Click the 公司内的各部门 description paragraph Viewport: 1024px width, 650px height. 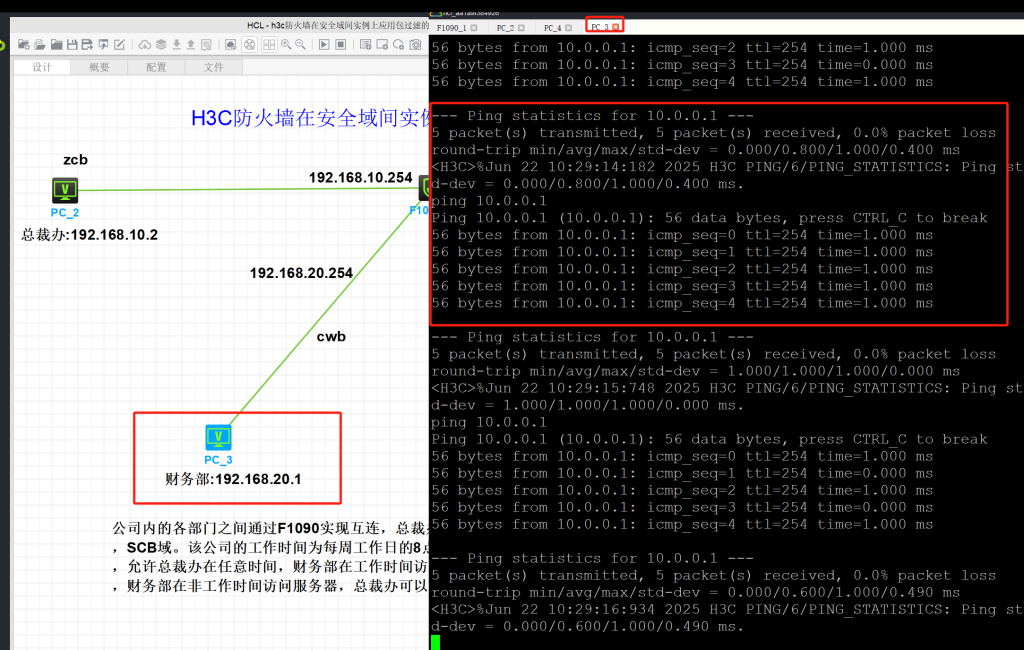[x=270, y=557]
